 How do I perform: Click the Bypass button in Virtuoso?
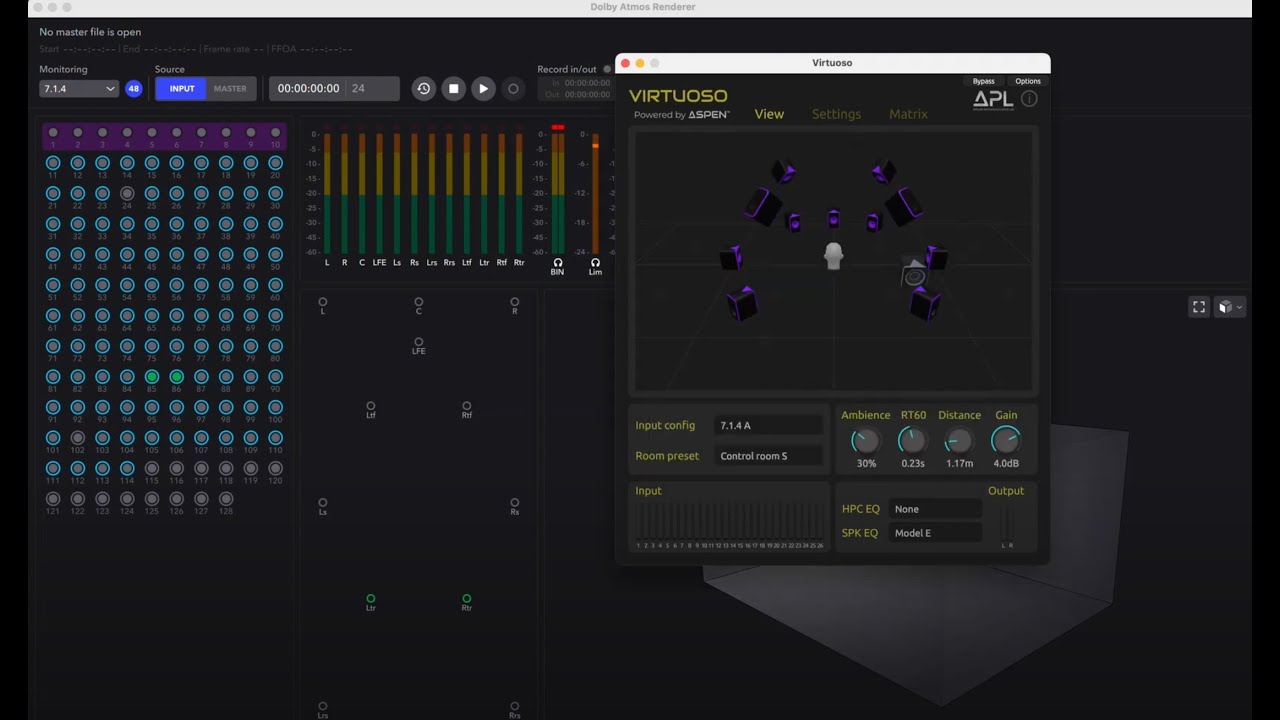click(984, 81)
